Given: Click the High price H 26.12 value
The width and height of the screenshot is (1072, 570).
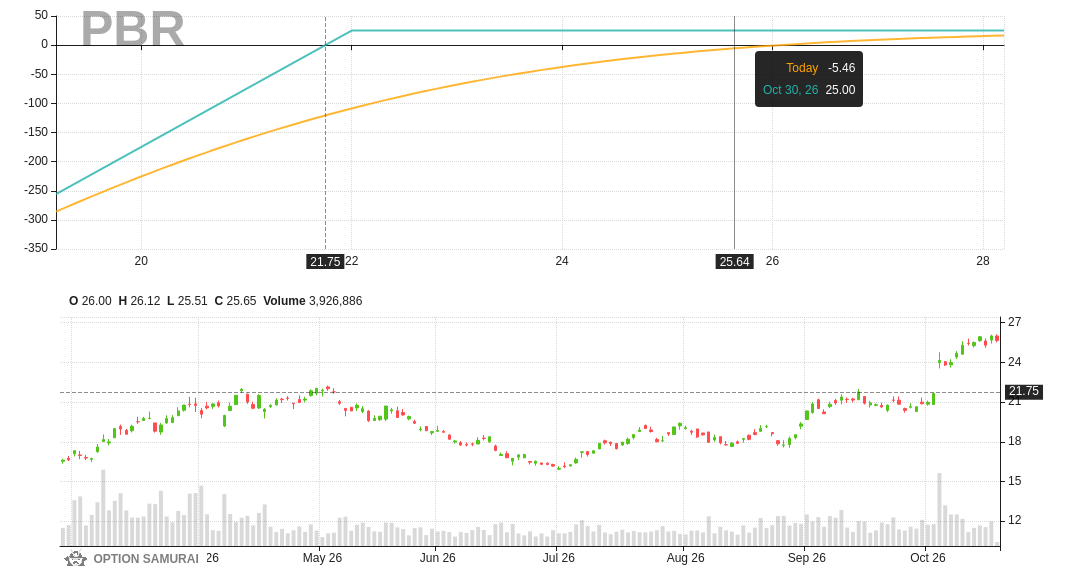Looking at the screenshot, I should (x=139, y=301).
